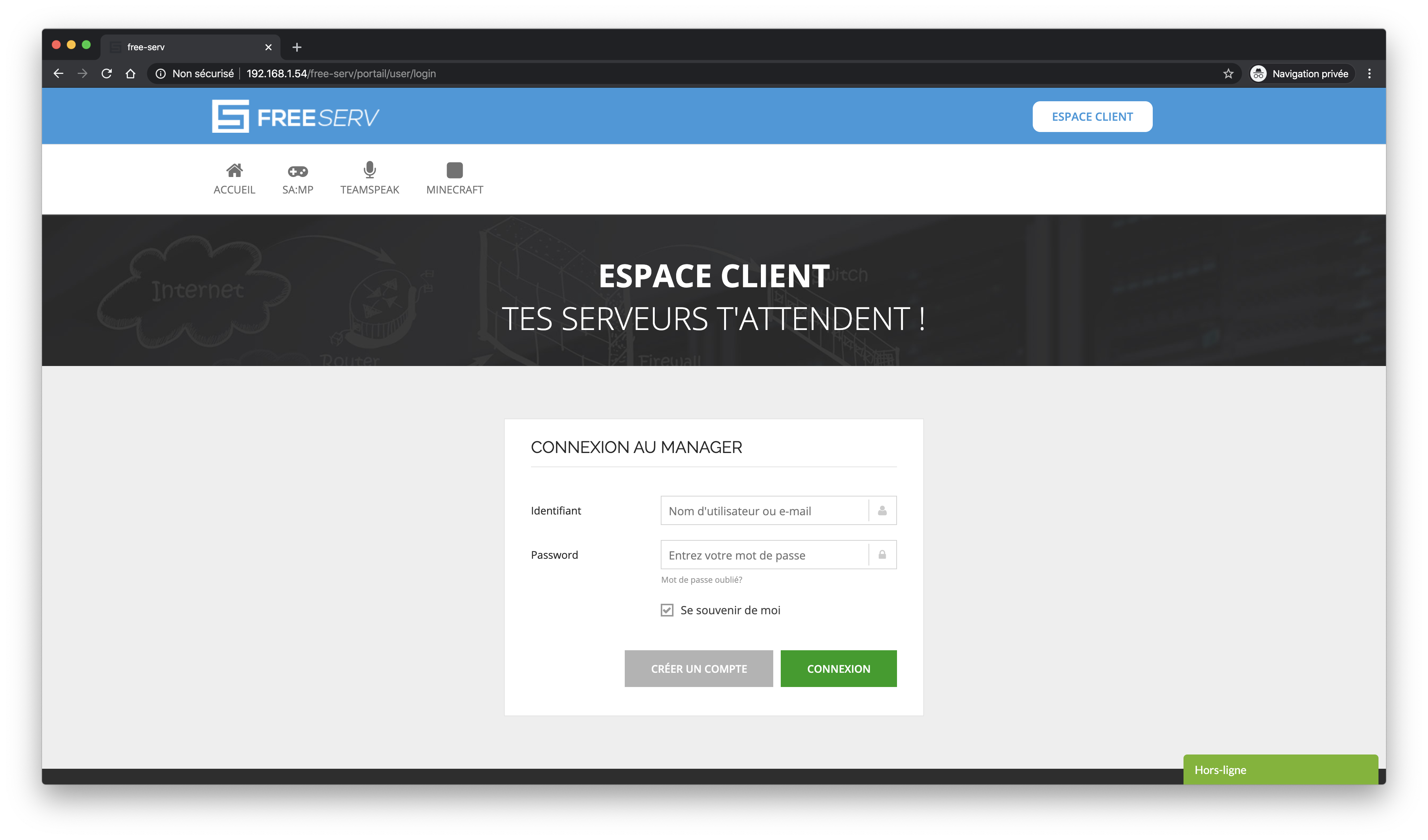Click the user icon beside Identifiant field

[882, 511]
